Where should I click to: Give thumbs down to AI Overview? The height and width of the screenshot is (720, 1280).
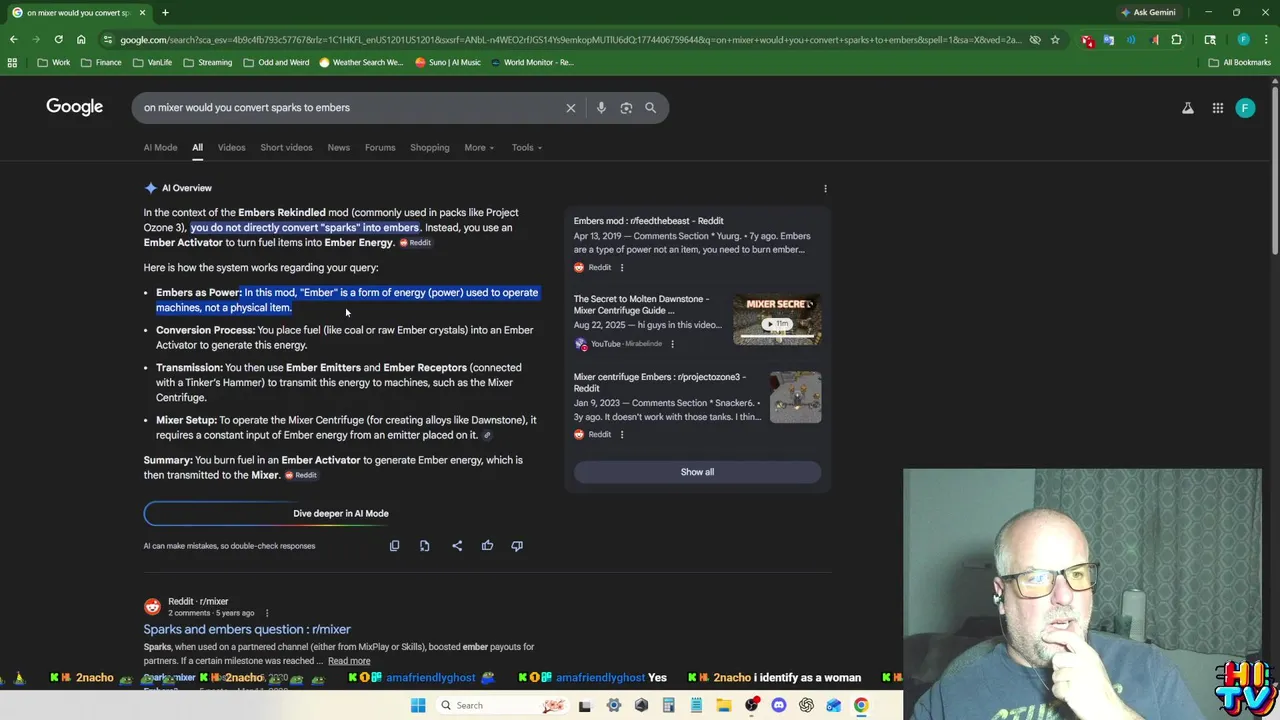click(517, 546)
